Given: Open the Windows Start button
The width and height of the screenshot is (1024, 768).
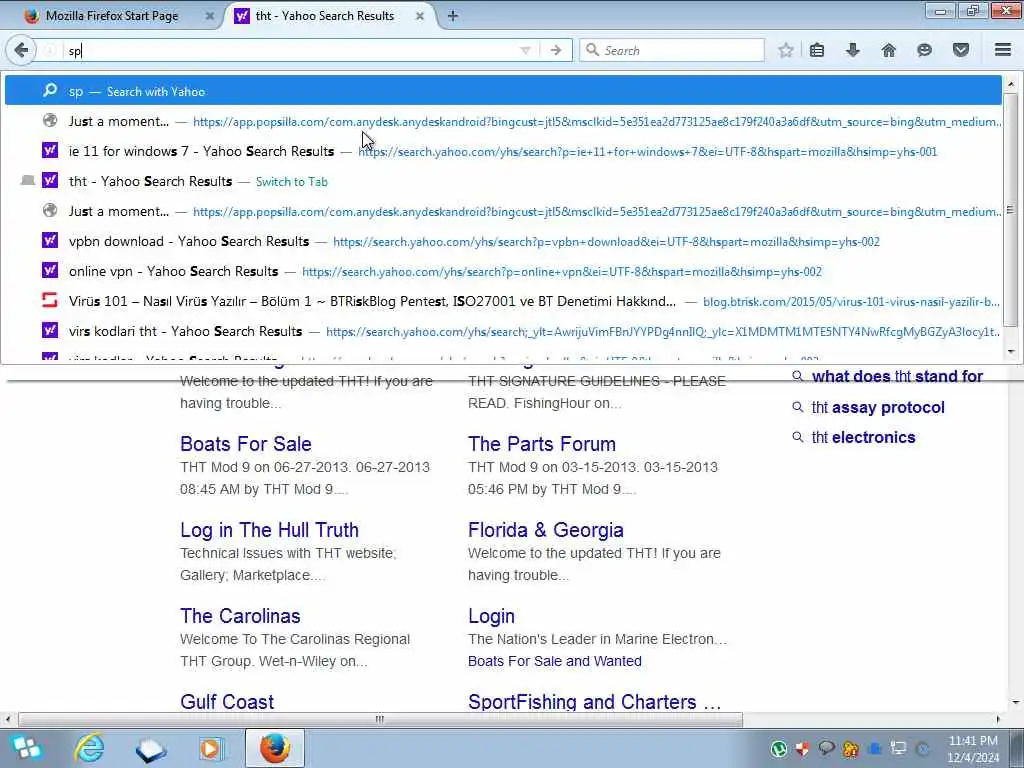Looking at the screenshot, I should (26, 748).
